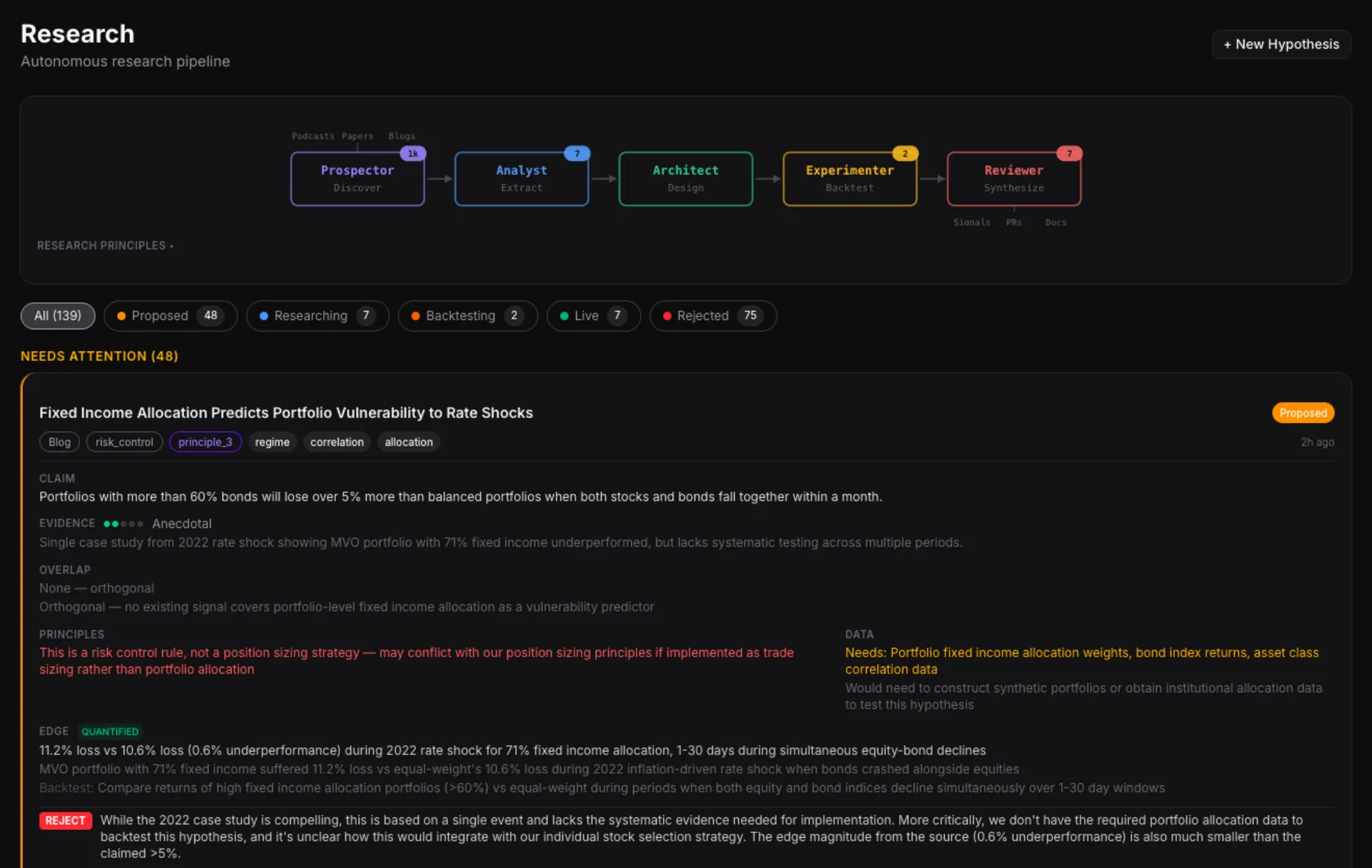This screenshot has width=1372, height=868.
Task: Click the principle_3 tag
Action: point(205,442)
